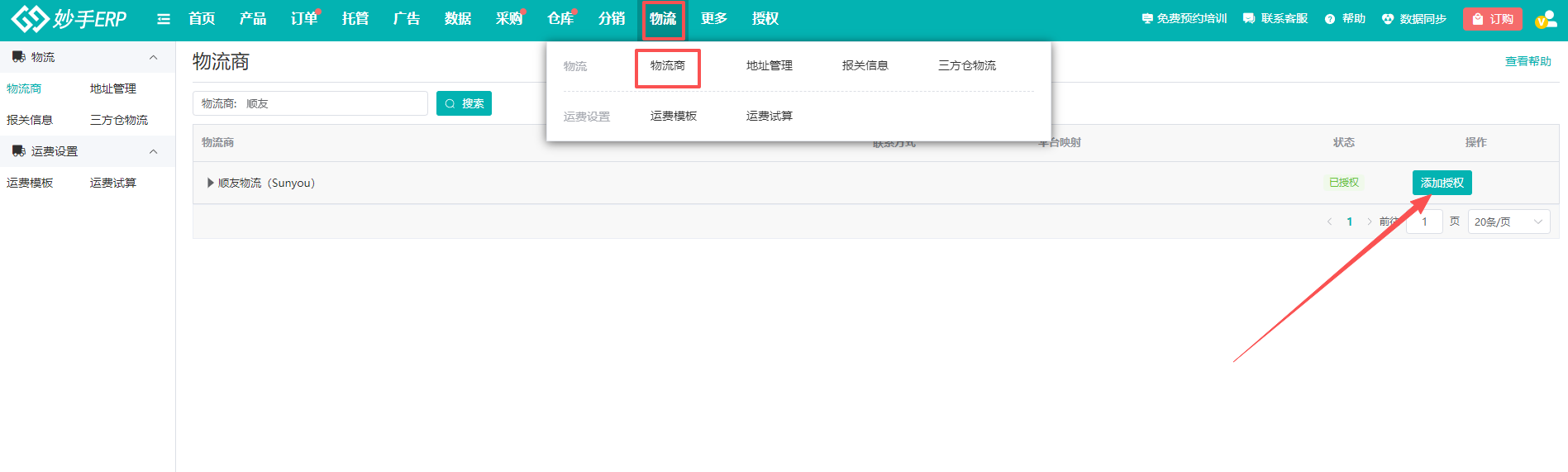Open 数据 in top navigation
The width and height of the screenshot is (1568, 472).
(x=458, y=18)
